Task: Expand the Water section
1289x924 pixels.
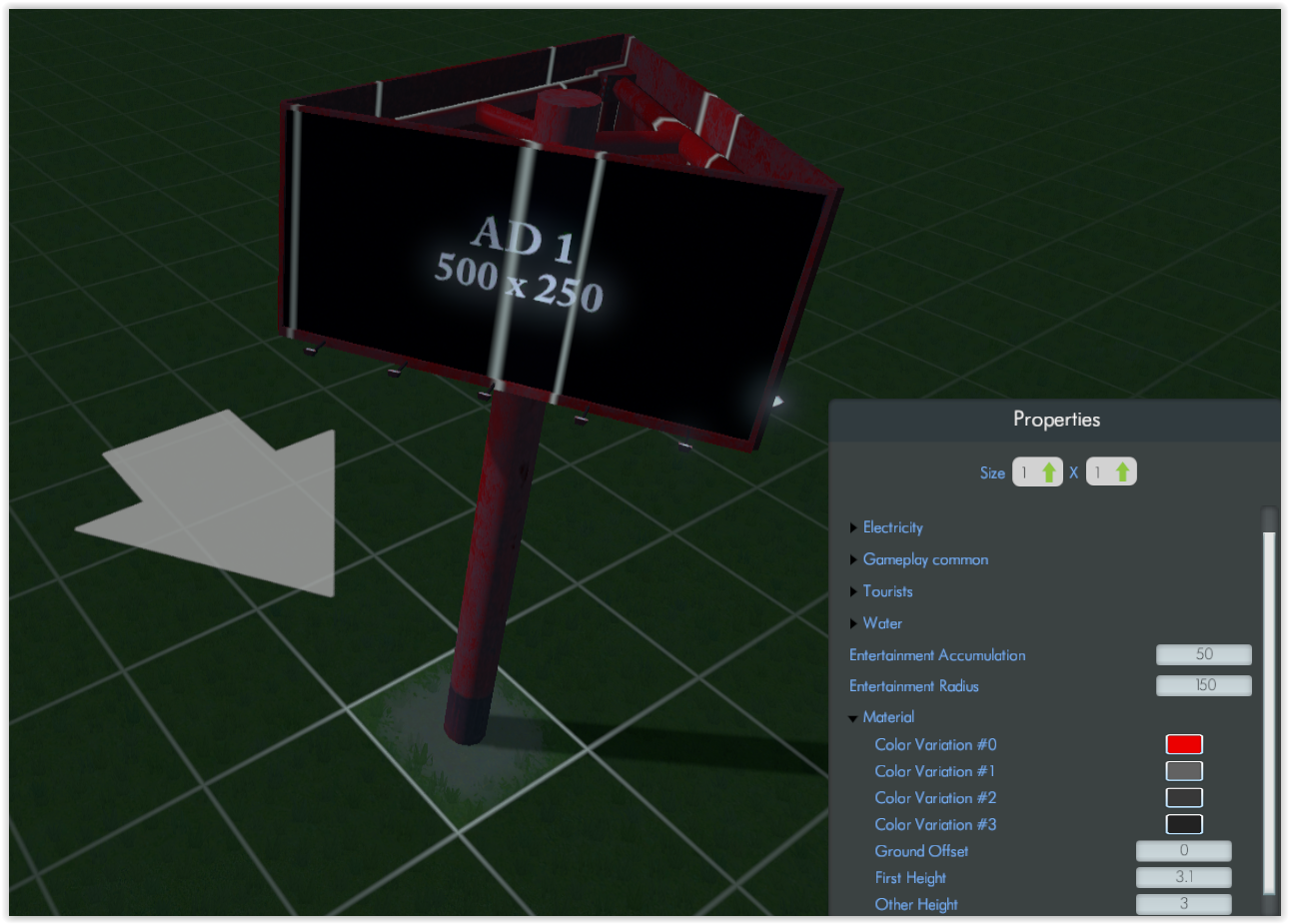Action: [x=853, y=623]
